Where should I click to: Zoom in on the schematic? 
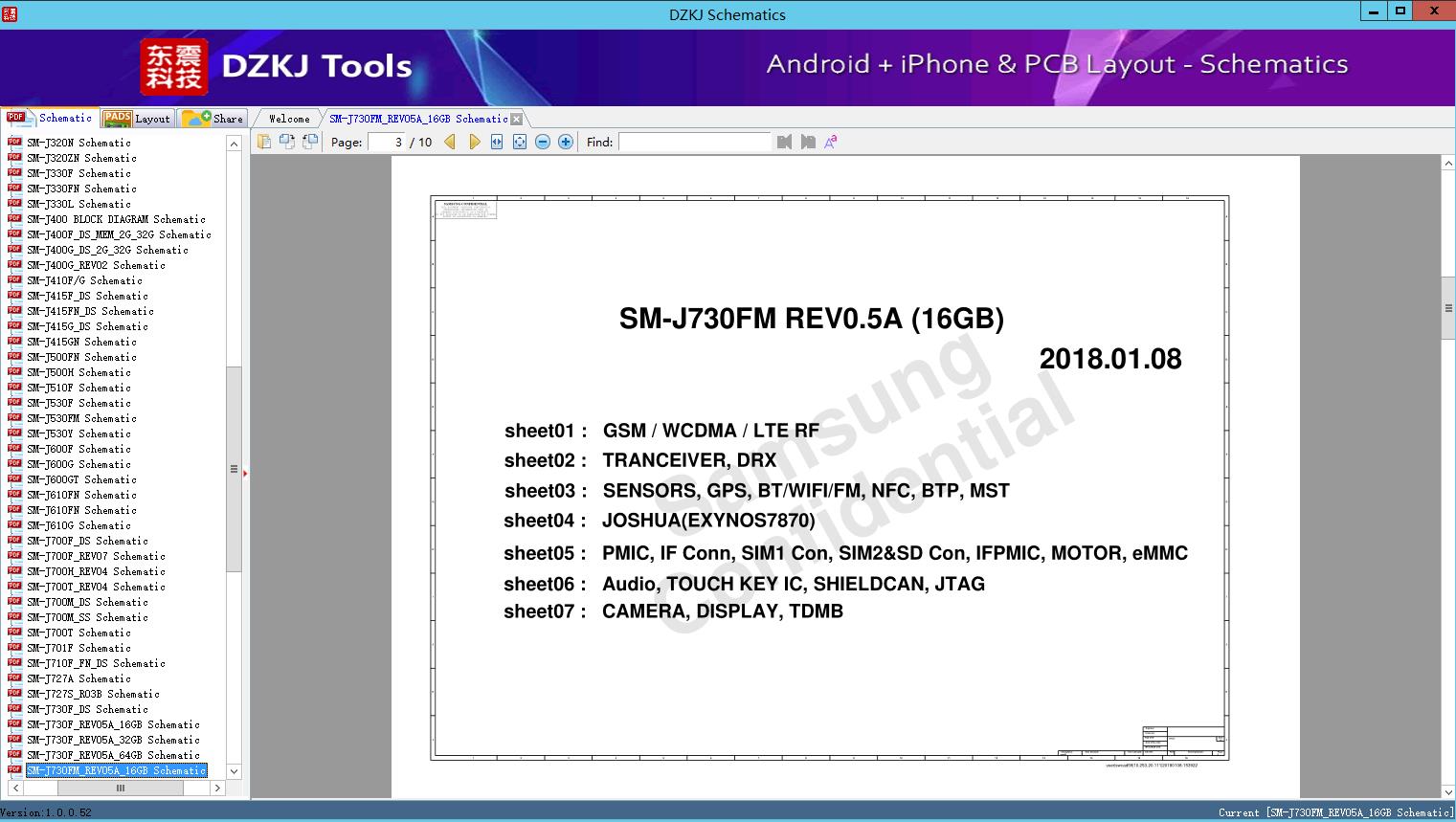point(566,142)
